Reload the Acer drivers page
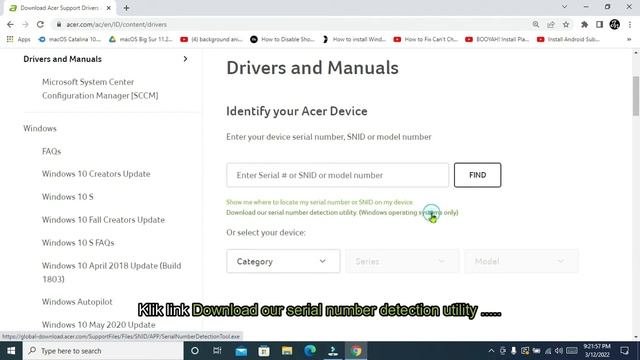Image resolution: width=640 pixels, height=360 pixels. click(40, 24)
